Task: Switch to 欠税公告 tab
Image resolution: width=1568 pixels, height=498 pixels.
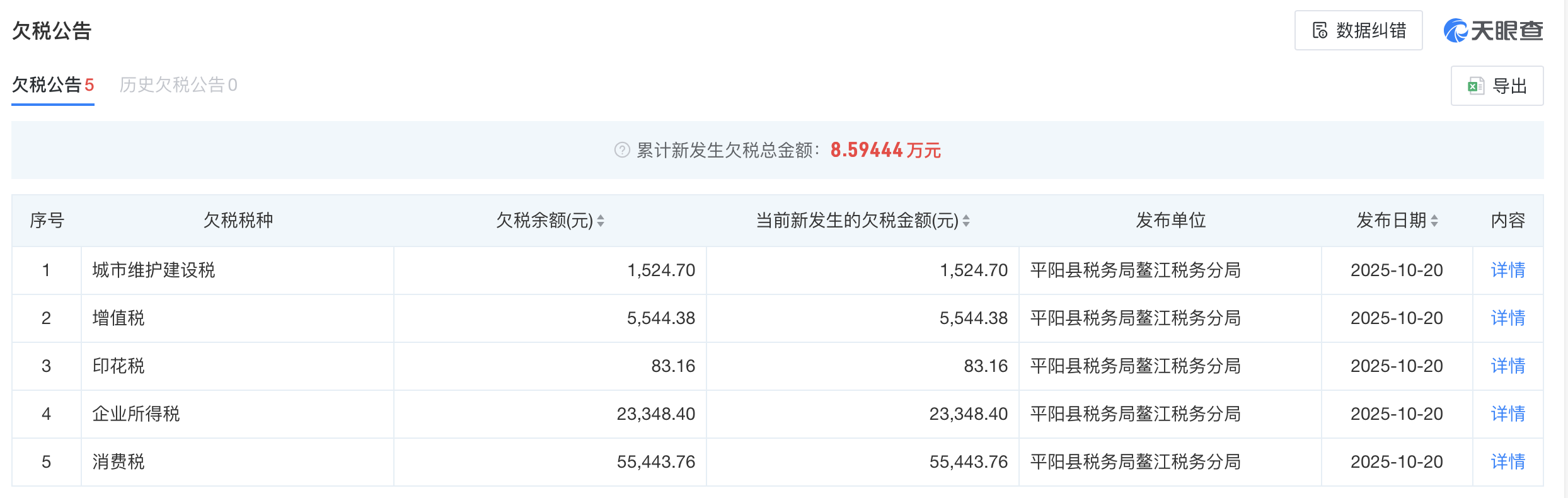Action: 53,85
